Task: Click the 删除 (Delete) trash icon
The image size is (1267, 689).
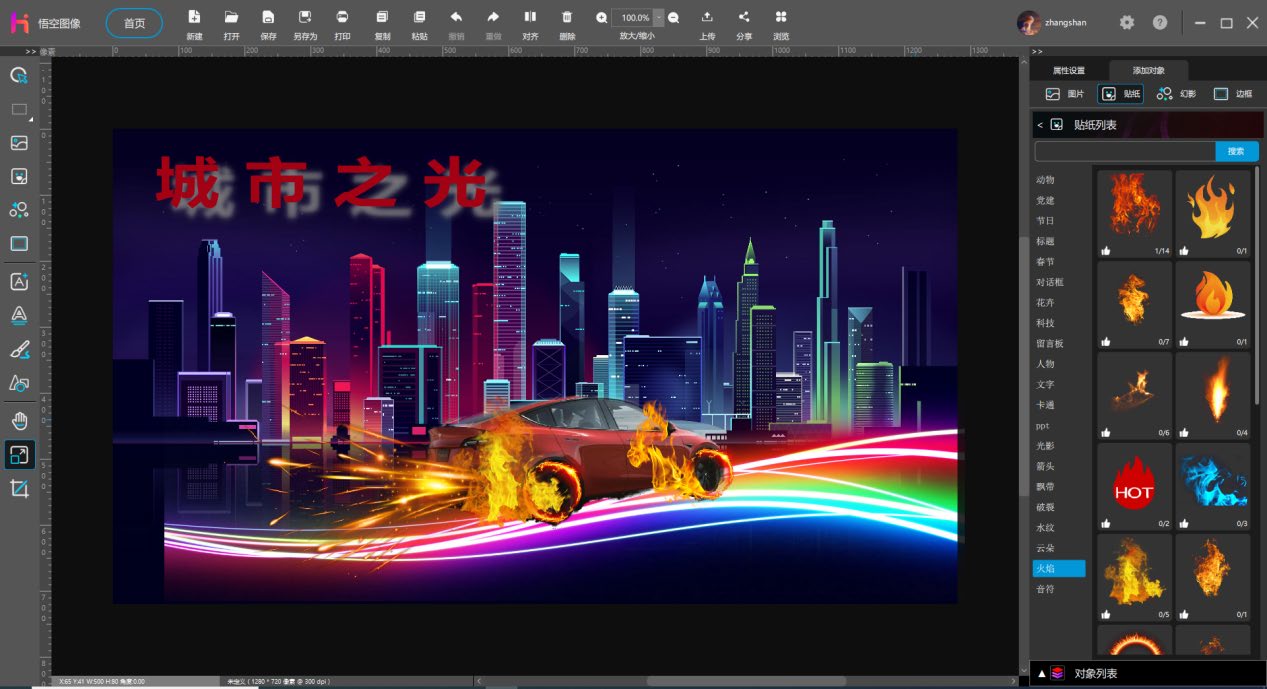Action: (x=567, y=18)
